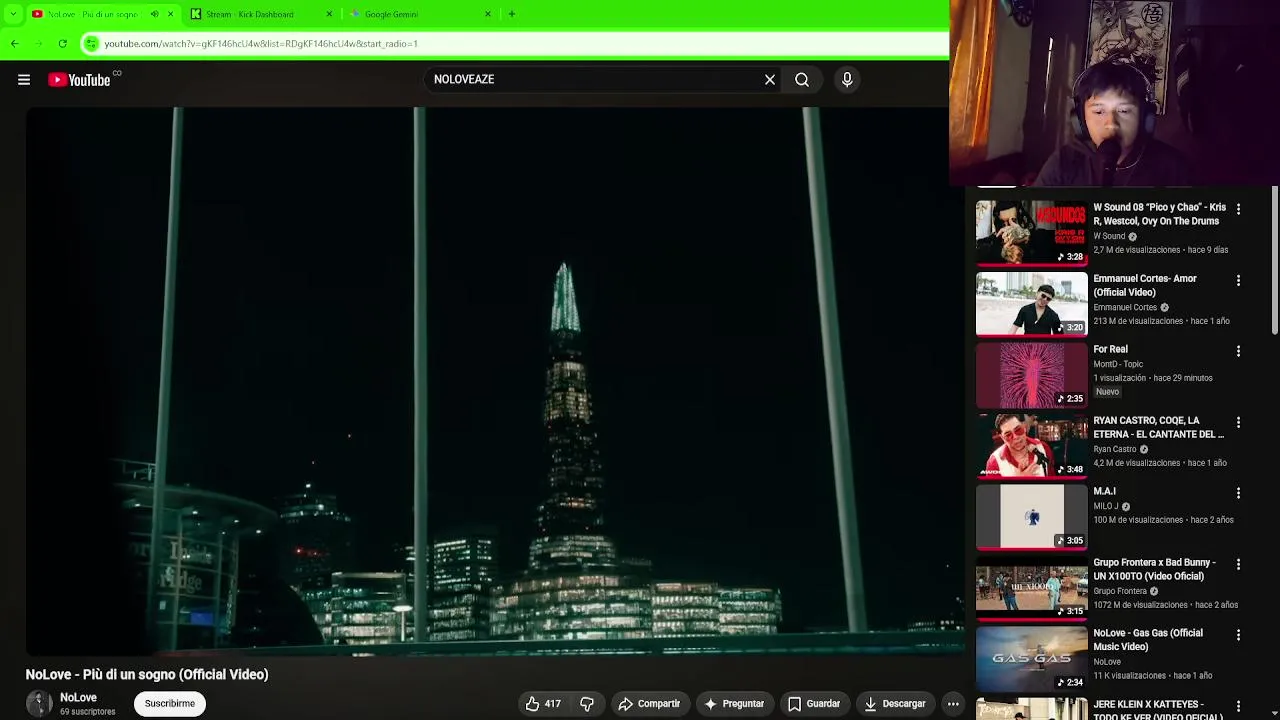Clear the NOLOVEAZE search text

(770, 80)
